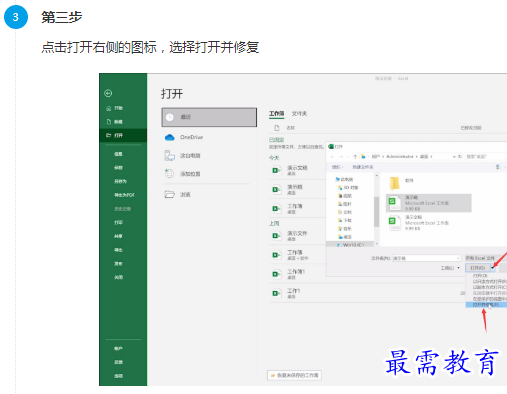Screen dimensions: 507x394
Task: Click the refresh icon beside the address bar
Action: 460,156
